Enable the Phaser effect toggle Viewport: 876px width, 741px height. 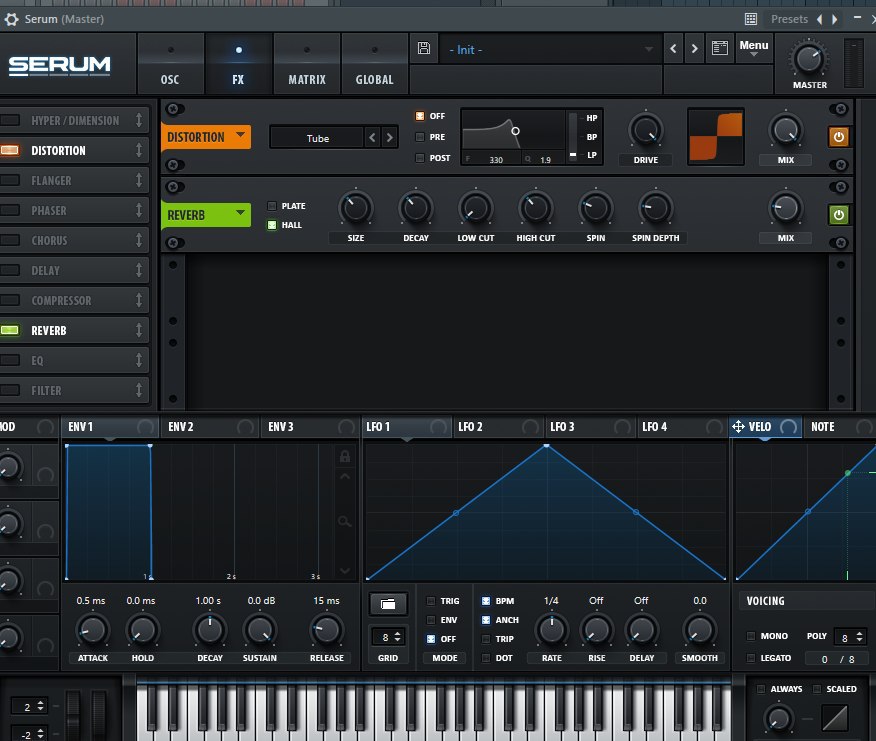coord(10,210)
